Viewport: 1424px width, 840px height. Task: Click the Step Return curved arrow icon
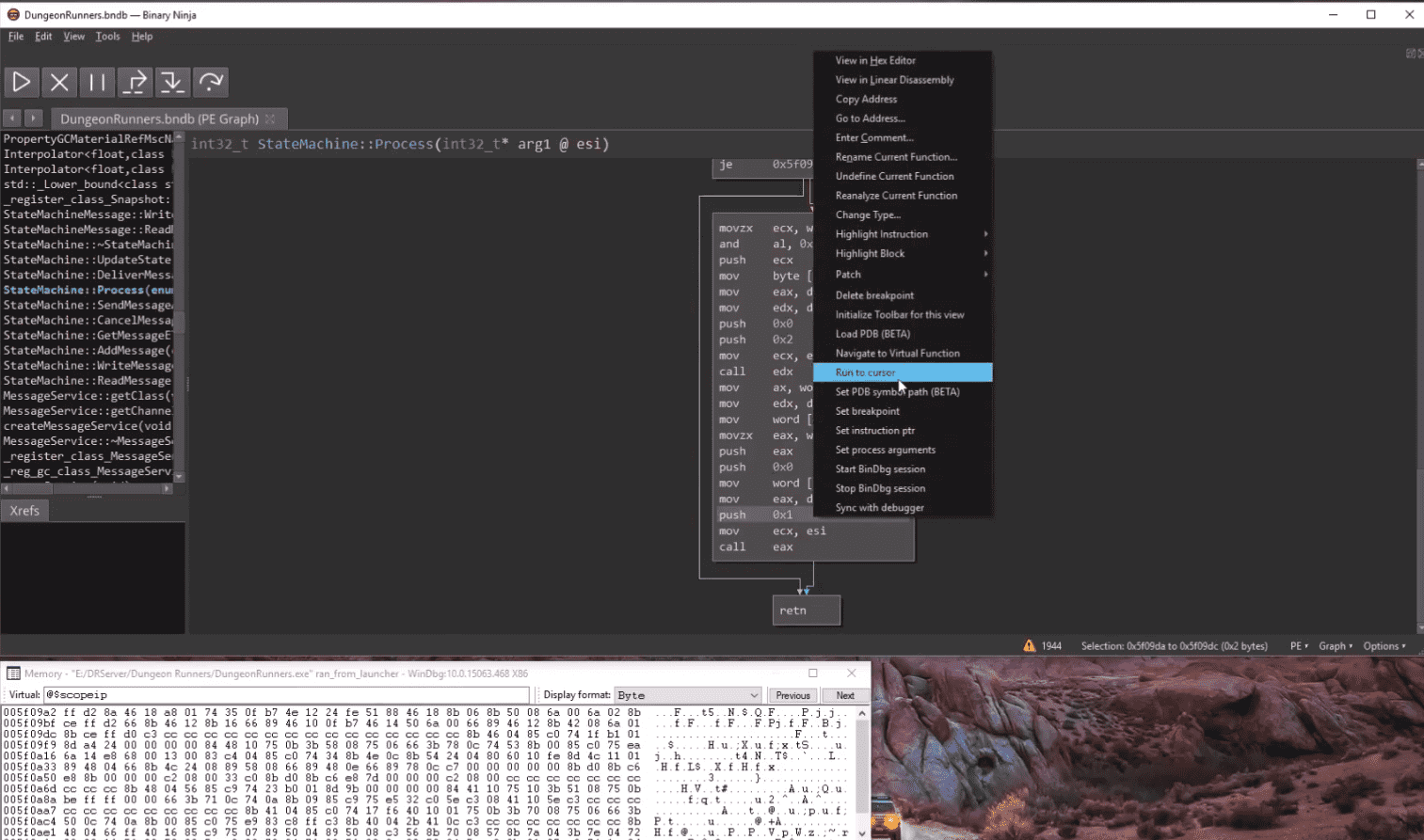[x=211, y=82]
